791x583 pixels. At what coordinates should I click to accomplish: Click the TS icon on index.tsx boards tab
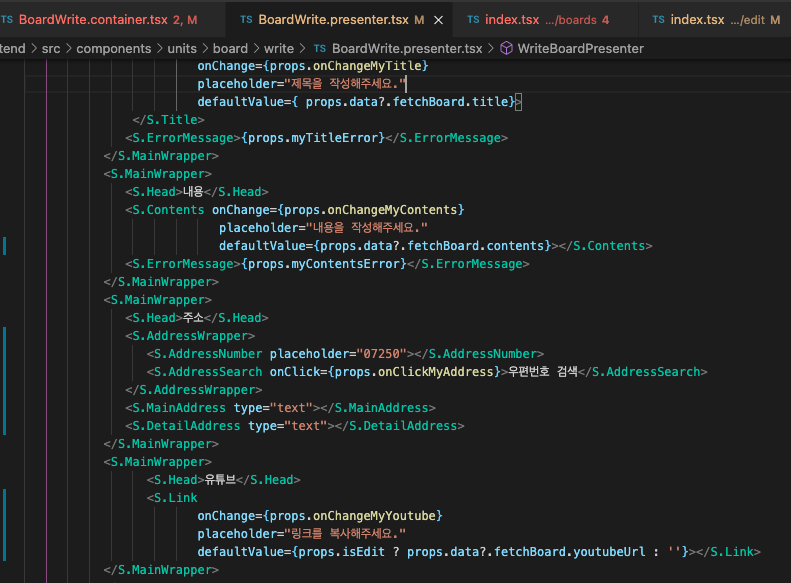tap(473, 20)
